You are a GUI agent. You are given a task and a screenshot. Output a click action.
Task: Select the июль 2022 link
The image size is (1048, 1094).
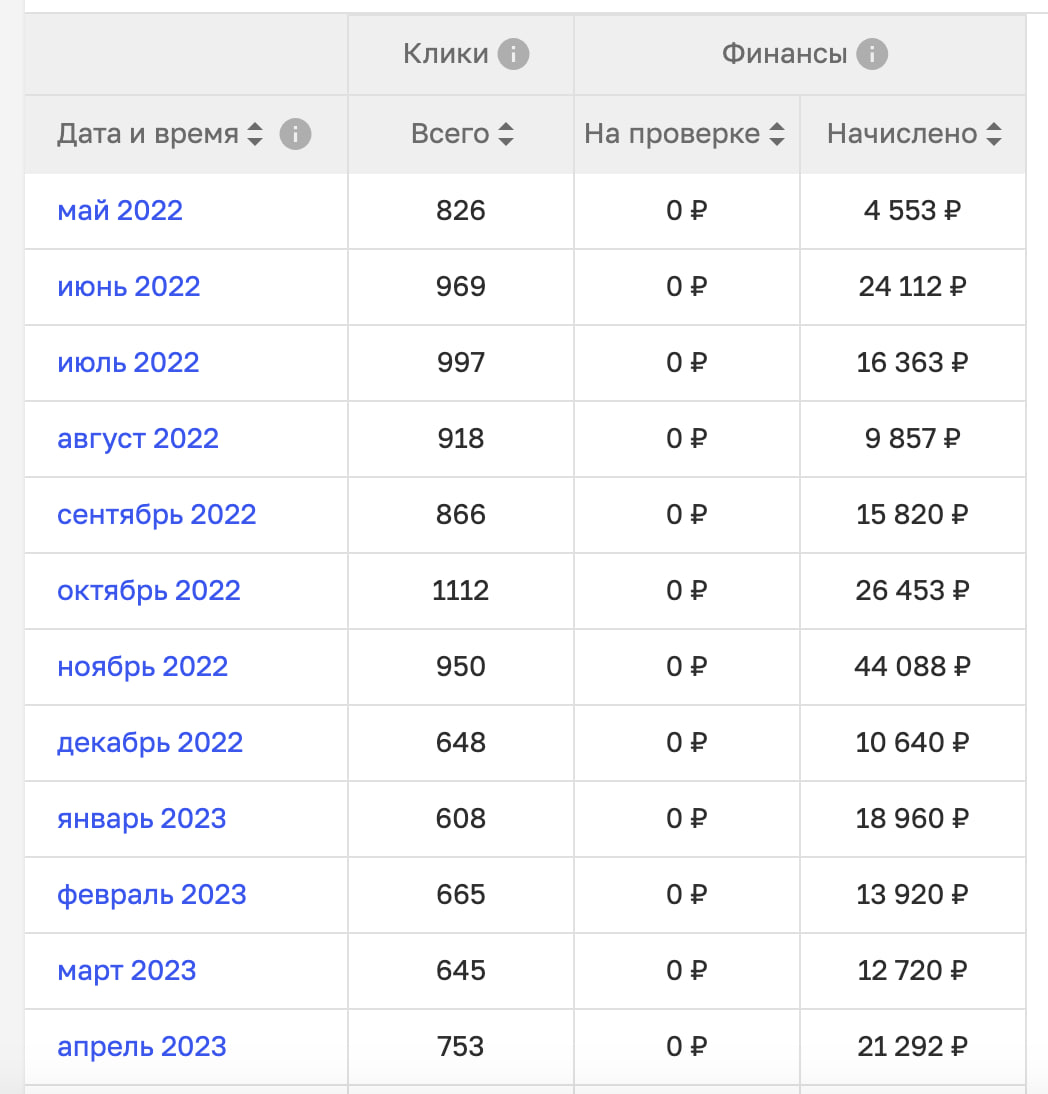128,363
